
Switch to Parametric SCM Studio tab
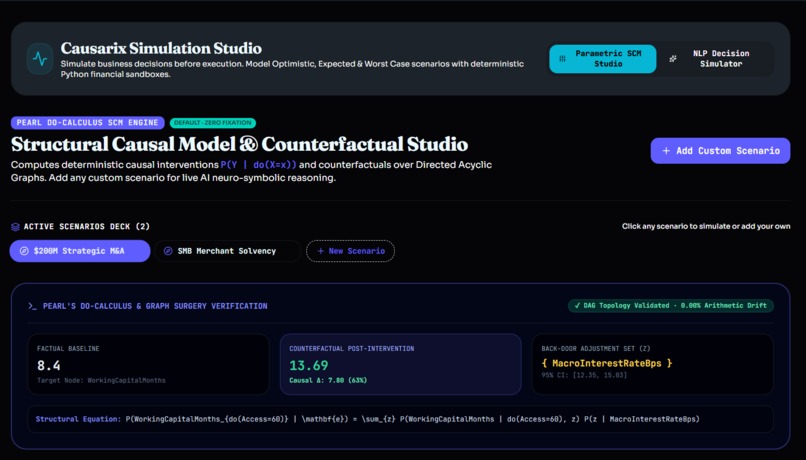point(602,59)
